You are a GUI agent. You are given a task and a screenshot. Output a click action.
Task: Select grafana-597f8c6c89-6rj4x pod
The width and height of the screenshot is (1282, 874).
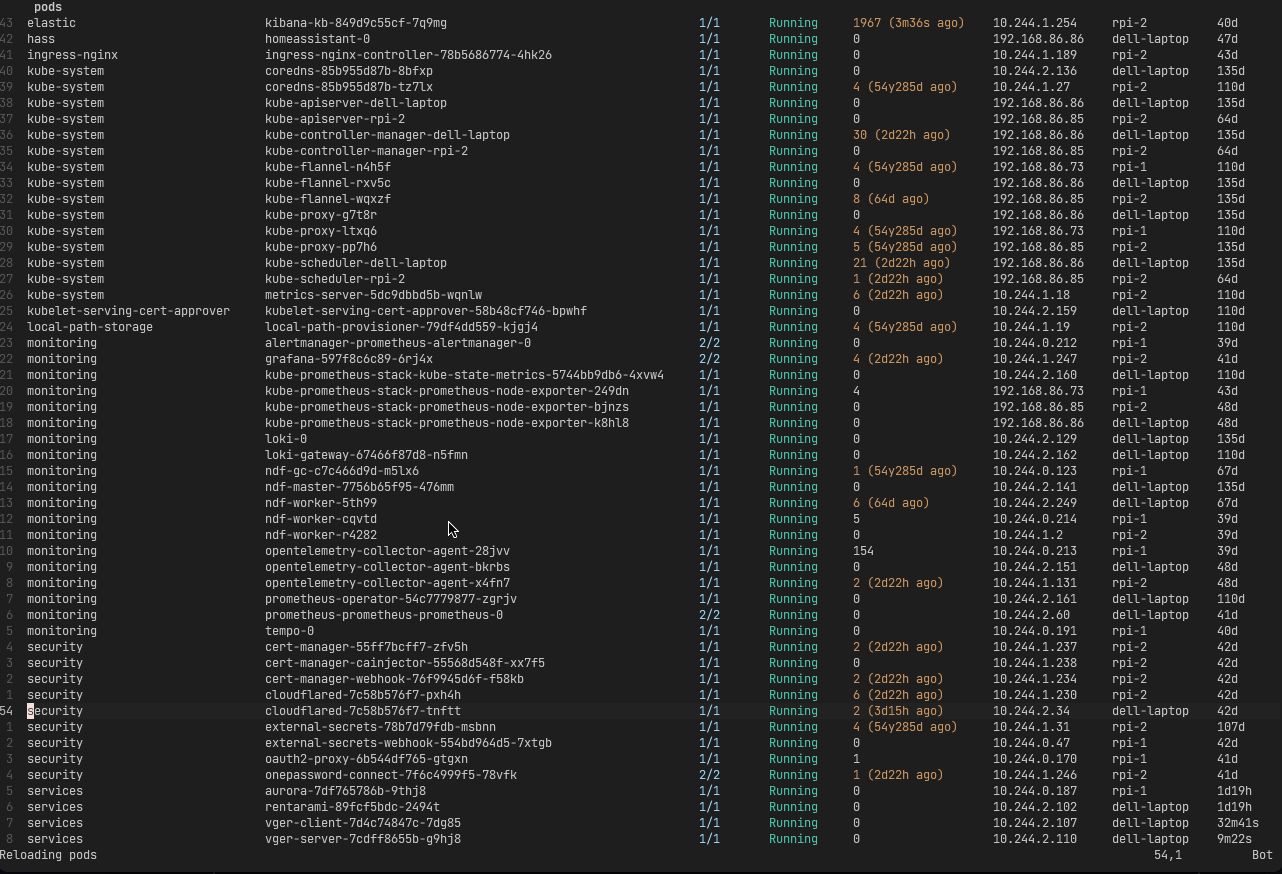349,359
